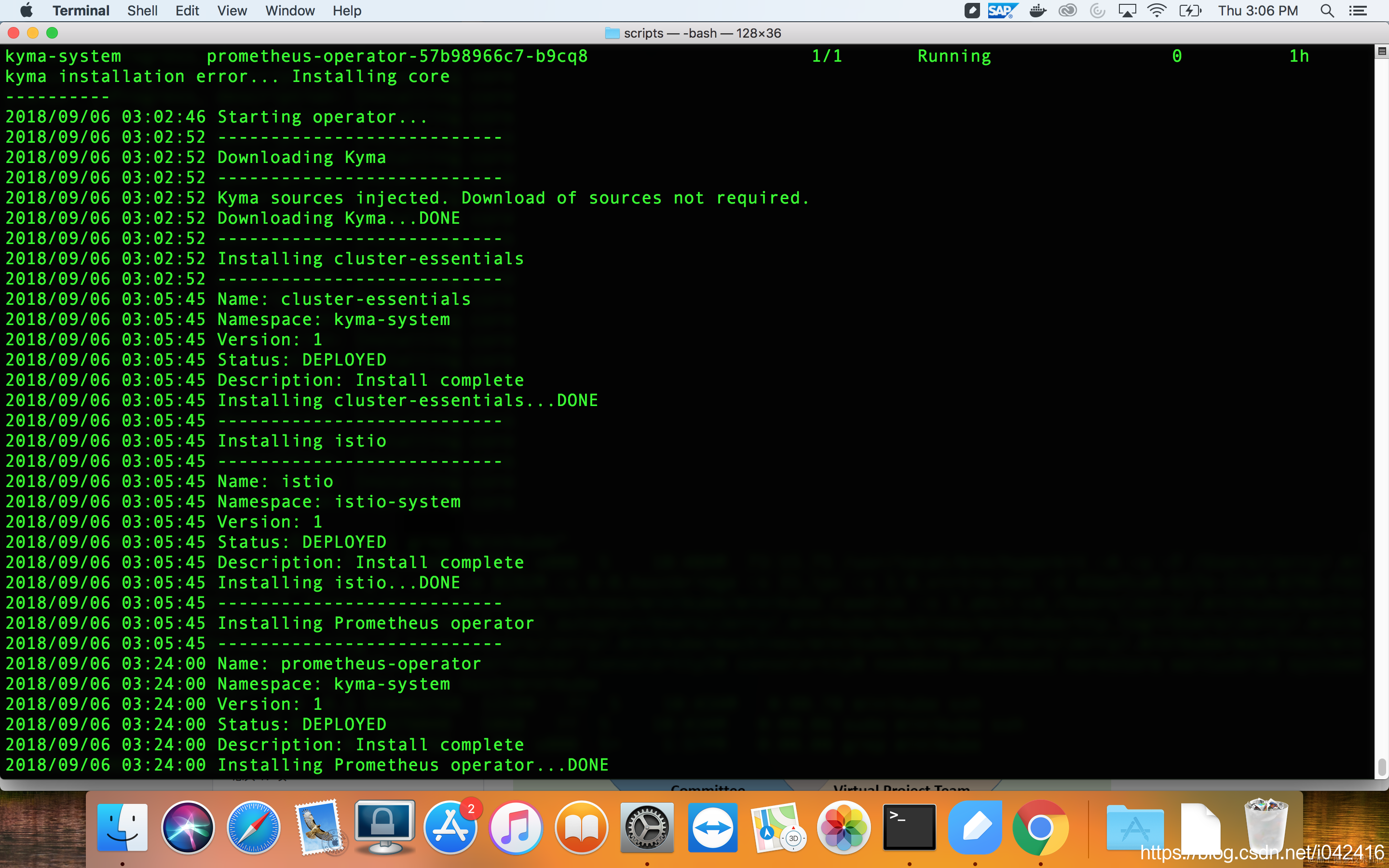Launch Google Chrome from the Dock
Image resolution: width=1389 pixels, height=868 pixels.
pyautogui.click(x=1040, y=827)
